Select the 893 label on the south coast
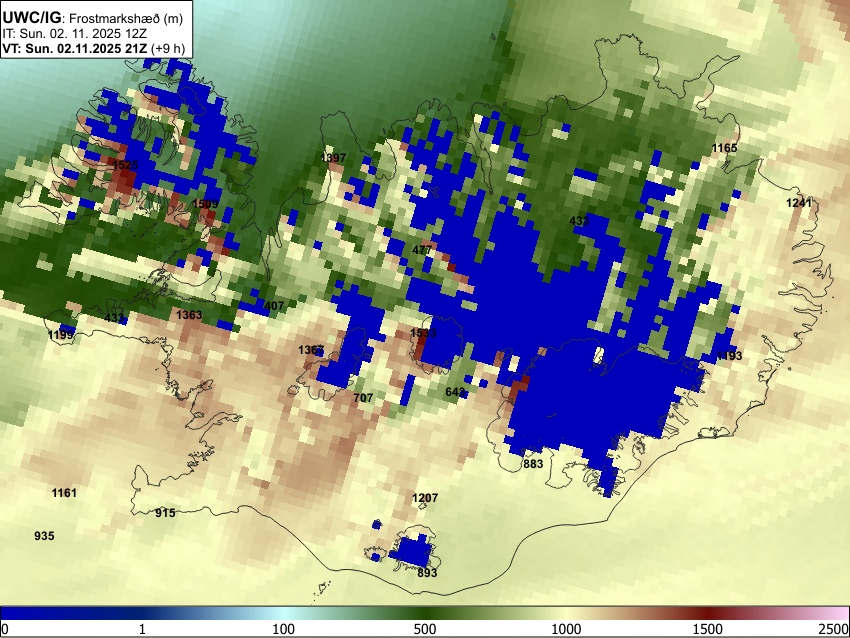850x638 pixels. [x=427, y=572]
